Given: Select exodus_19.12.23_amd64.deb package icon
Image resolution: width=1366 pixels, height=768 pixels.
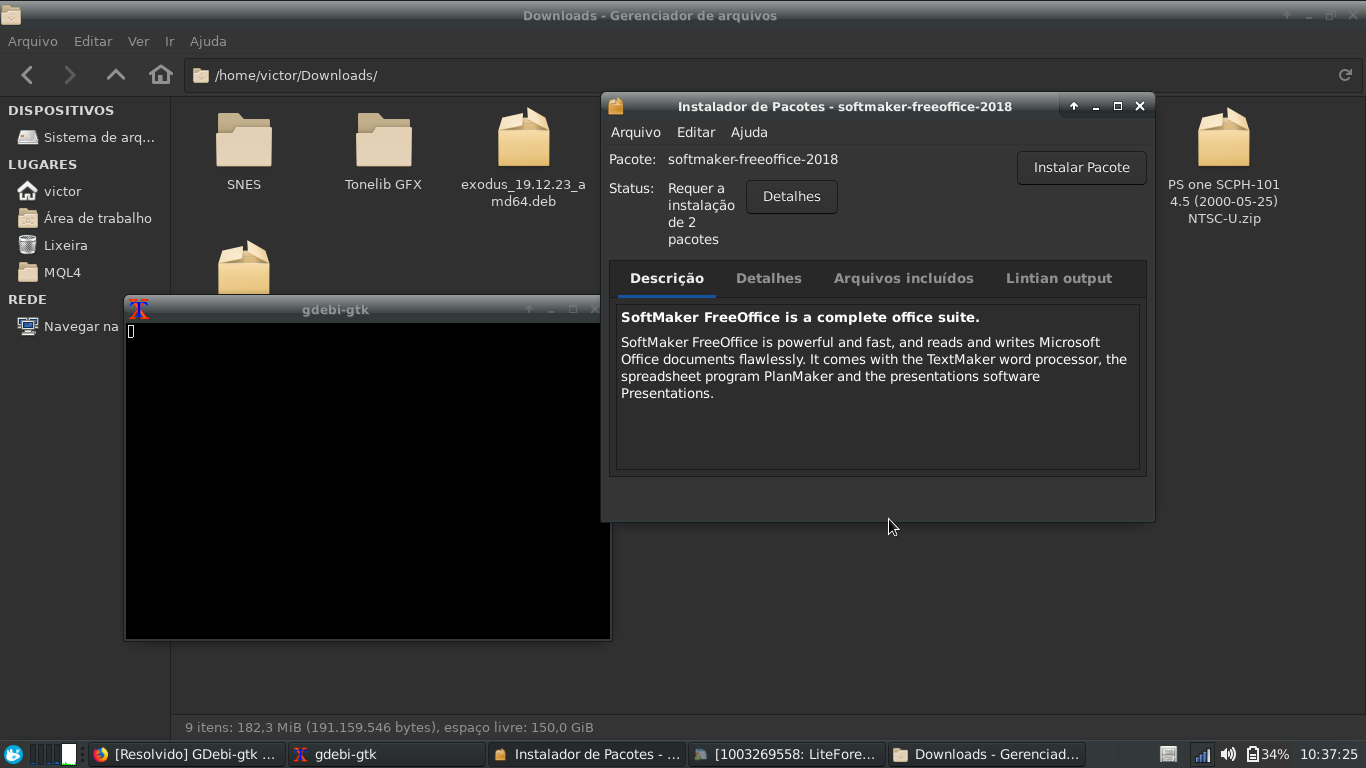Looking at the screenshot, I should click(x=523, y=138).
